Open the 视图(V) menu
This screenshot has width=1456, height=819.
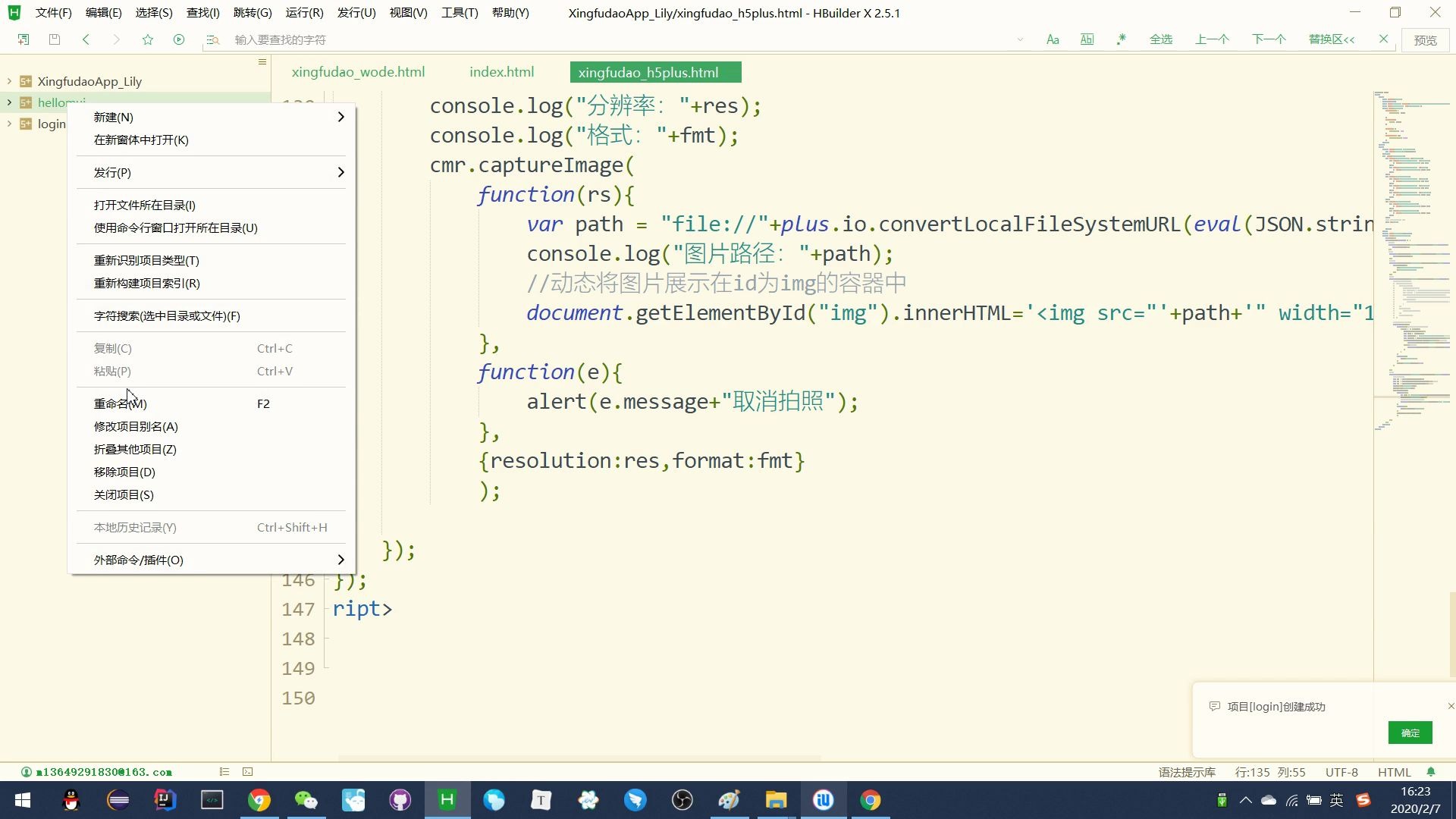[x=408, y=13]
